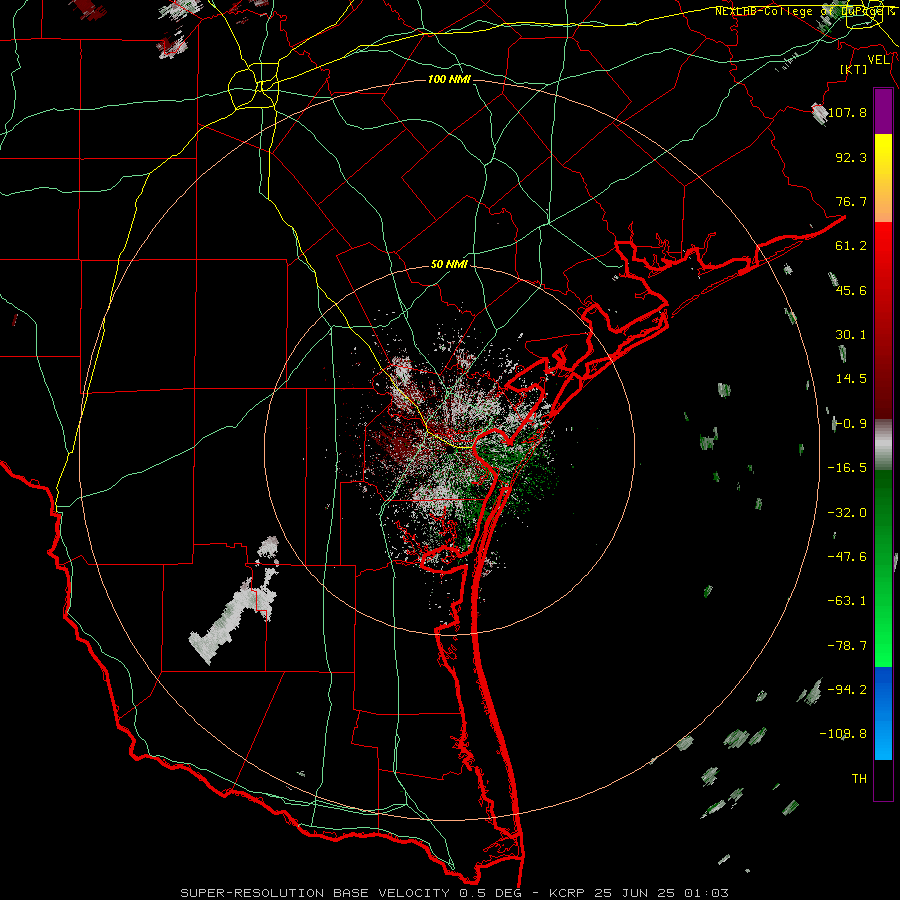Click the purple segment of the velocity color bar
900x900 pixels.
coord(883,112)
